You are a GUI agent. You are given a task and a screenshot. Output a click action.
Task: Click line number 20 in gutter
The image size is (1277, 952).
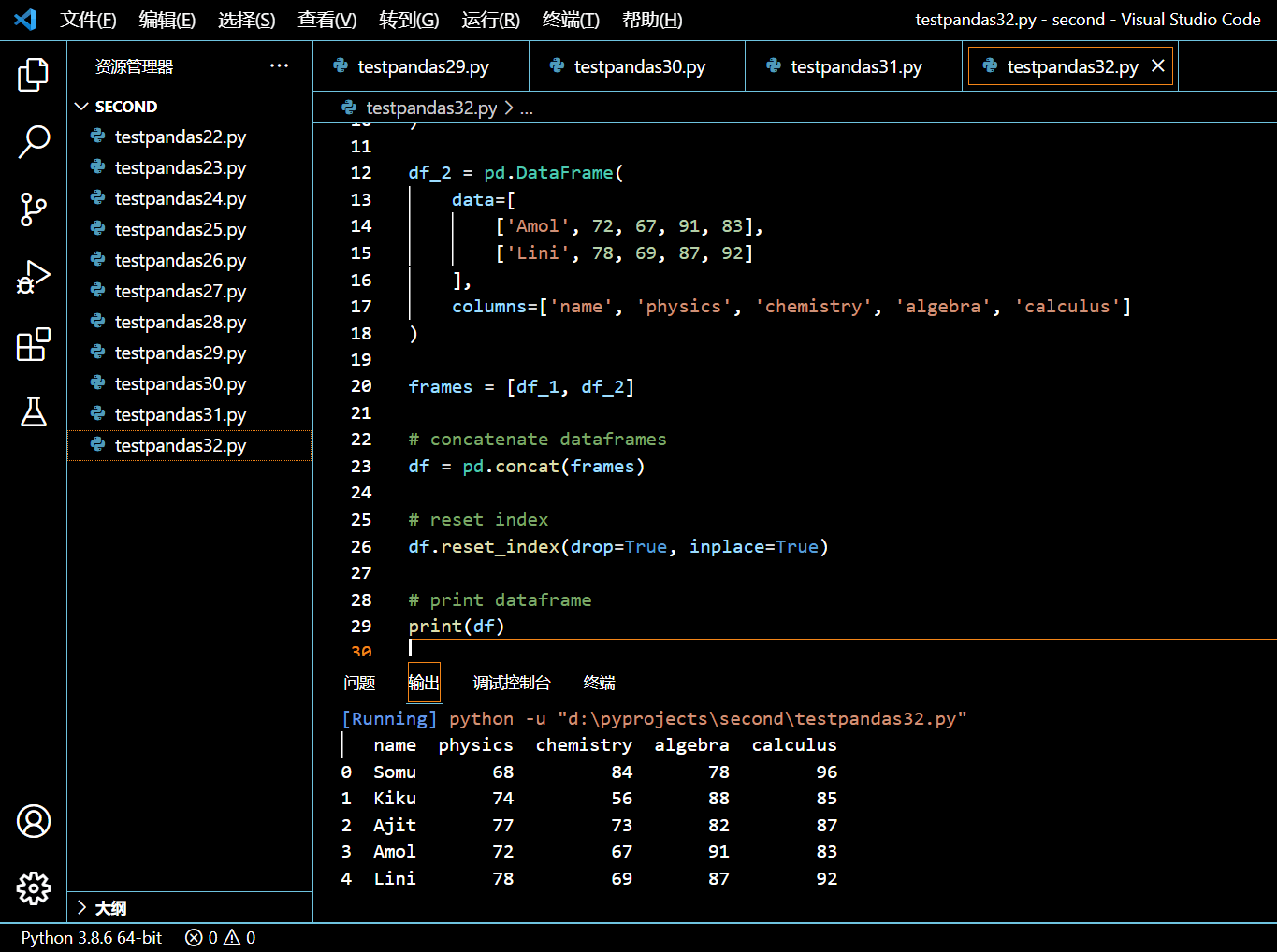tap(361, 386)
